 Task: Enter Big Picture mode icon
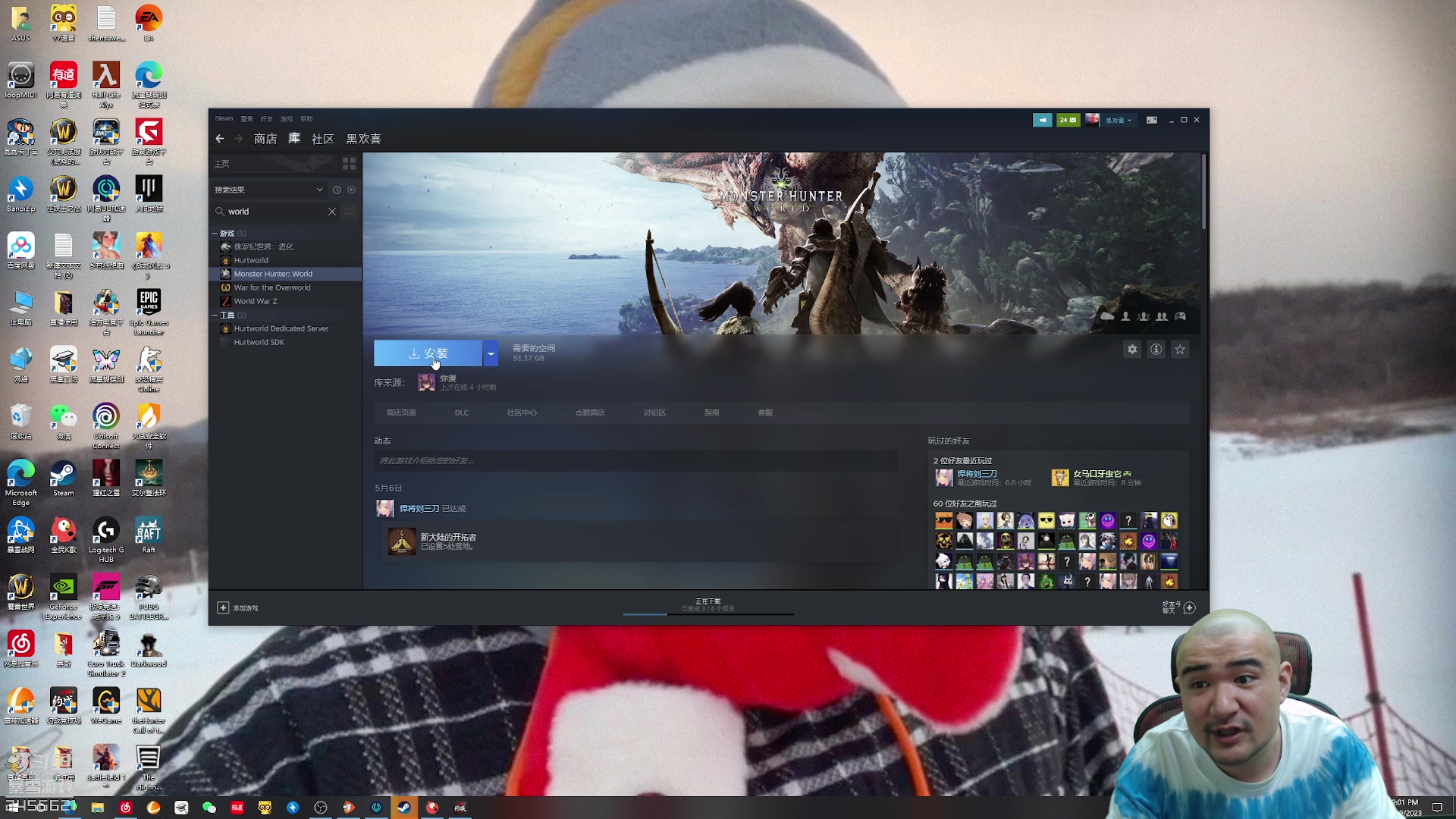point(1152,120)
